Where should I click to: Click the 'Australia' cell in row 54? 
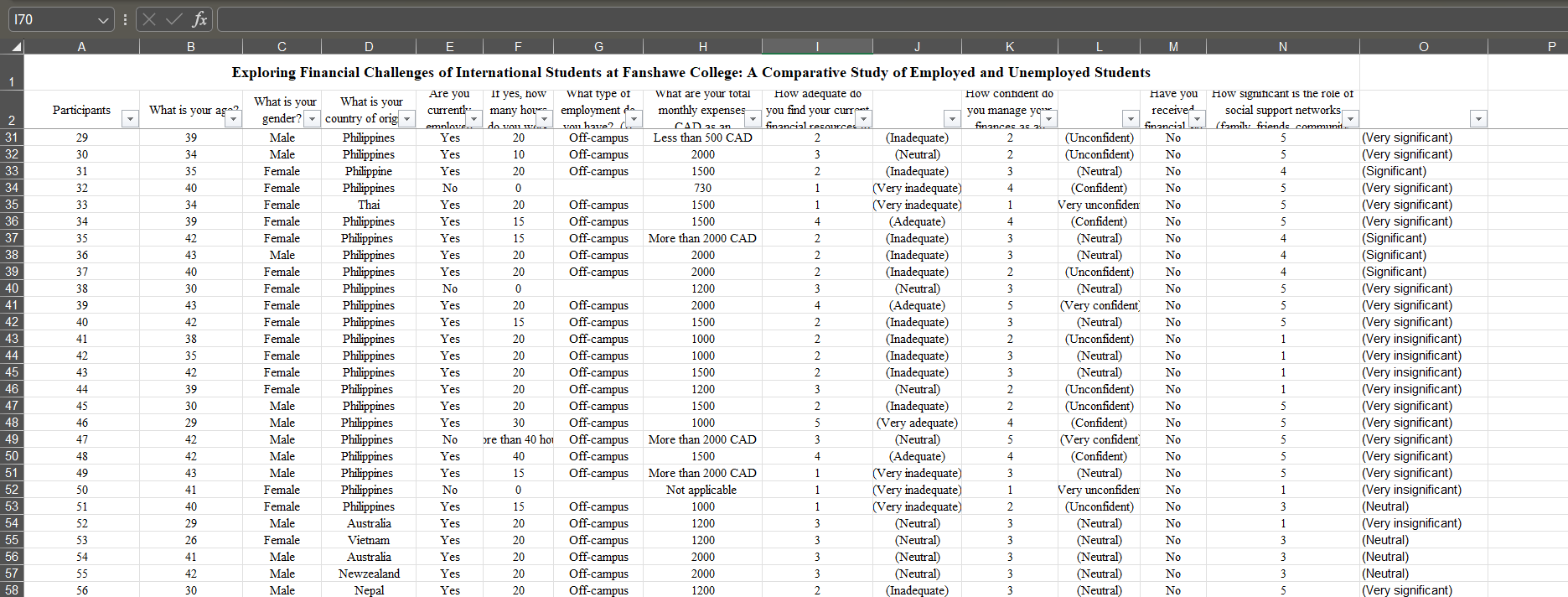pos(369,523)
